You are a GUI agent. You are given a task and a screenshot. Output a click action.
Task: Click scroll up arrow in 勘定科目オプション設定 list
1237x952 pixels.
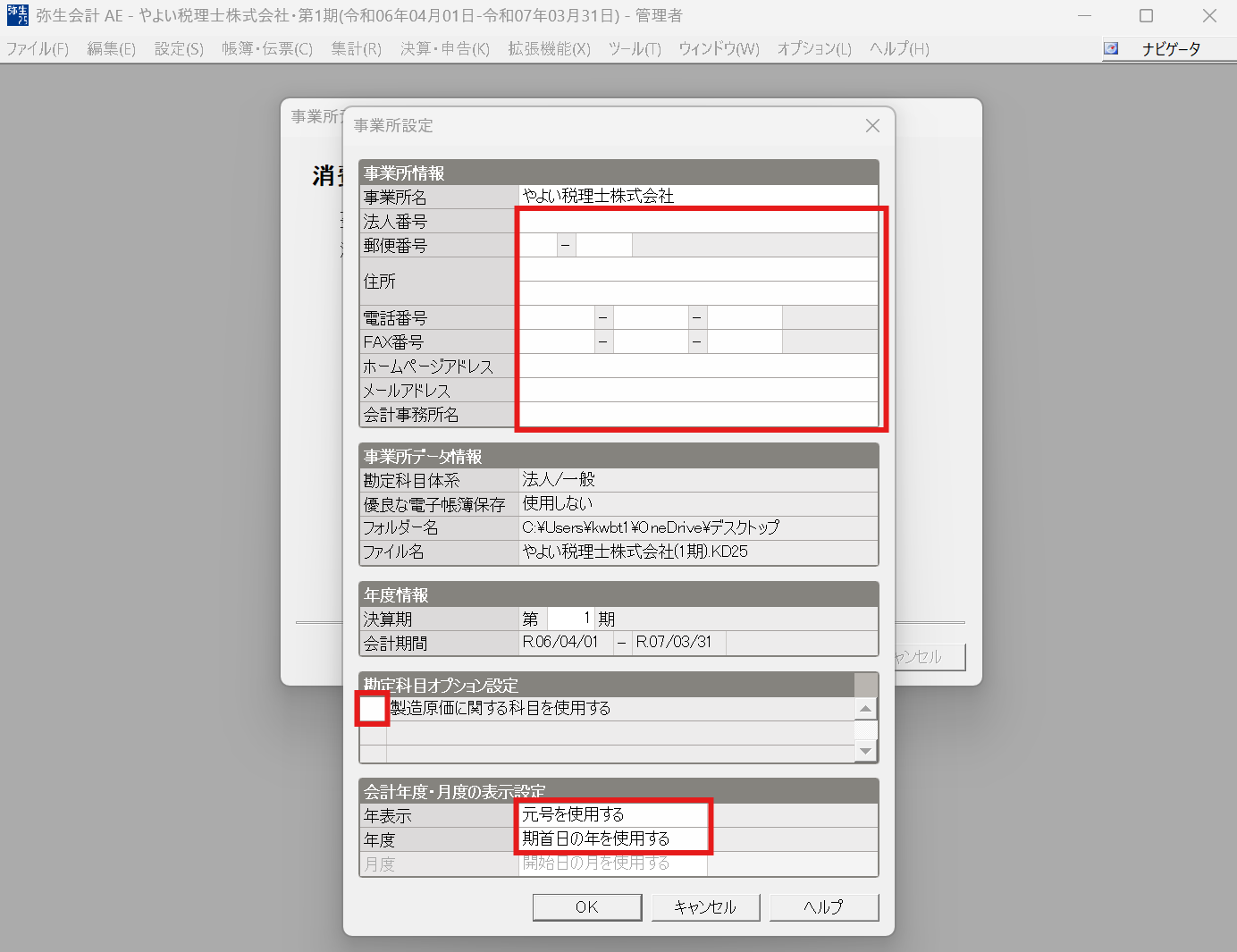[x=865, y=709]
